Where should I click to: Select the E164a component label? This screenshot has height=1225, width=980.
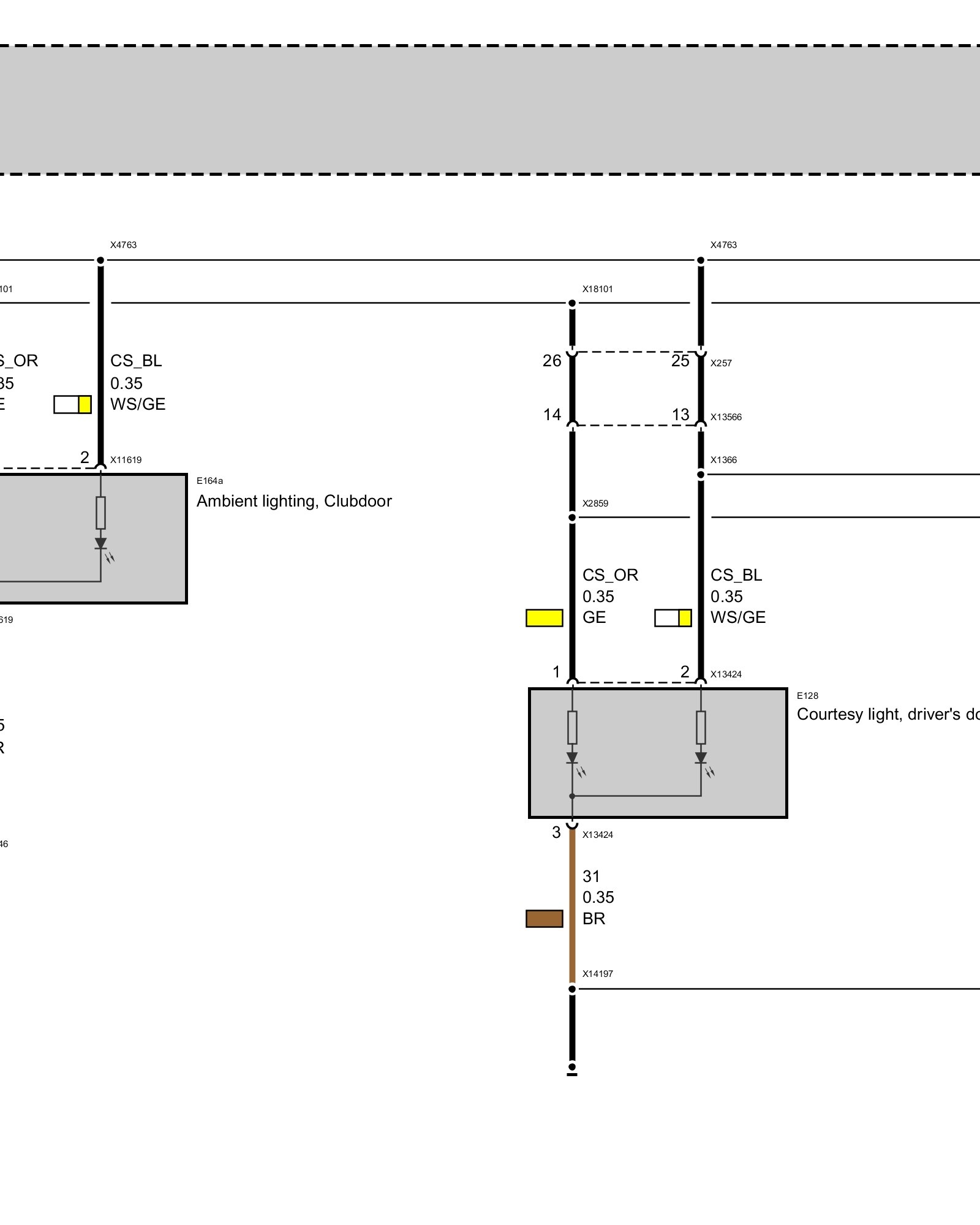coord(209,481)
